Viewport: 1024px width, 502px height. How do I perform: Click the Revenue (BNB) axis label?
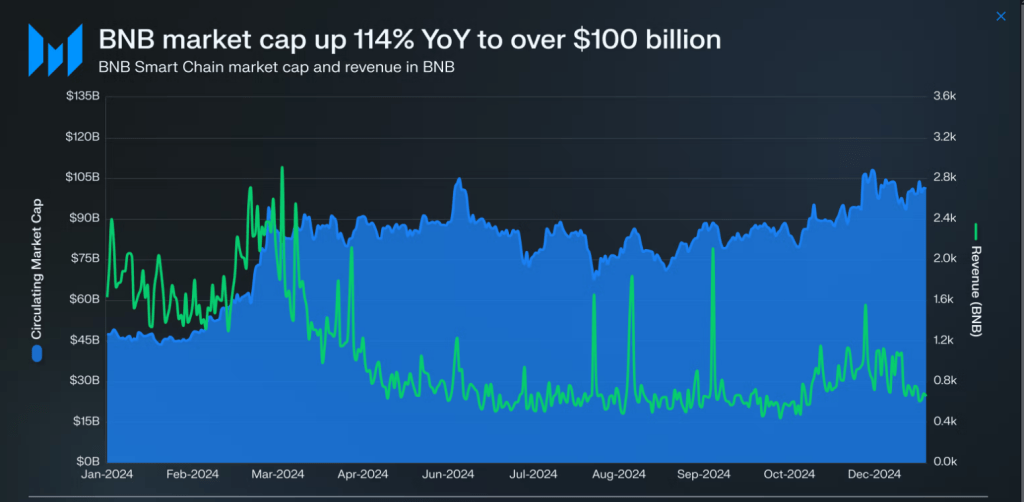click(x=976, y=290)
